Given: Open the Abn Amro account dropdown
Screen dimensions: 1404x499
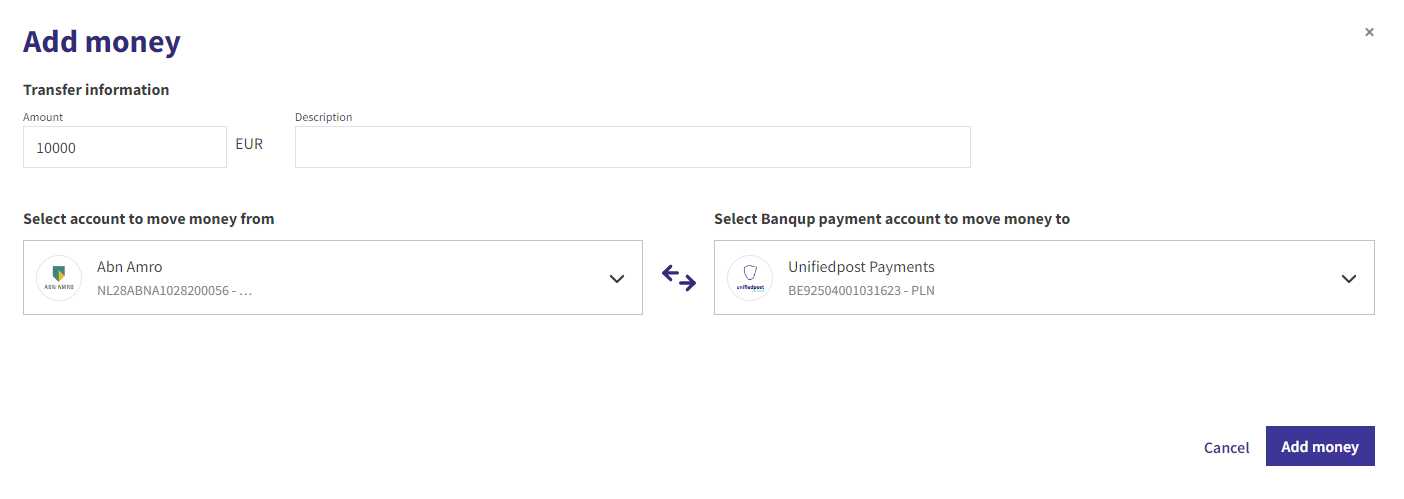Looking at the screenshot, I should [x=333, y=278].
